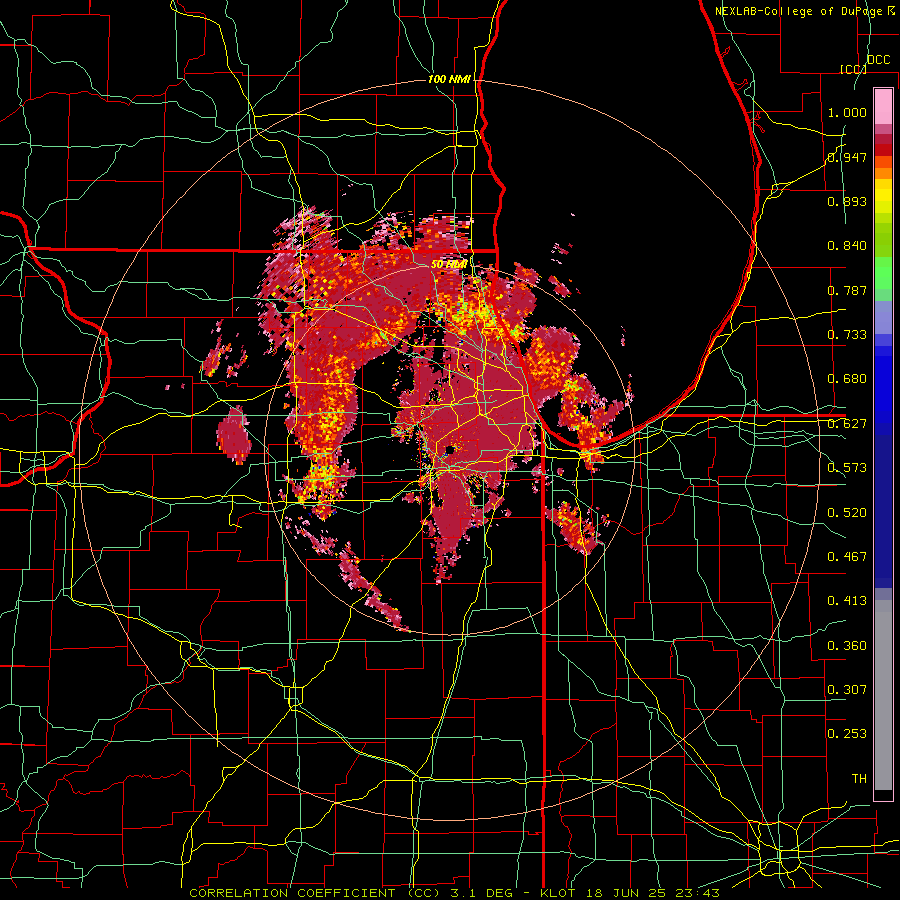Click the 100 NMI range ring label
This screenshot has height=900, width=900.
(x=449, y=79)
